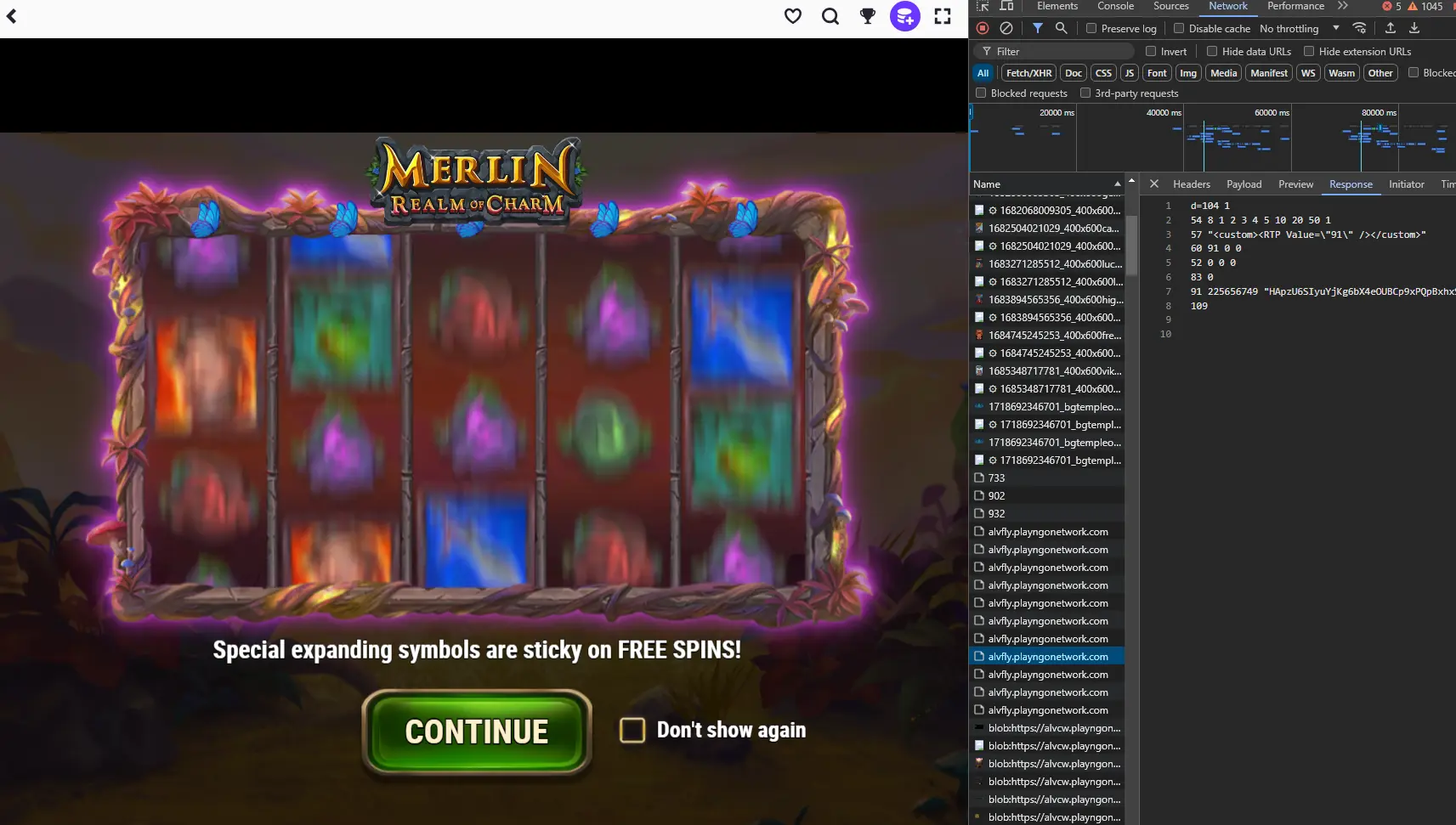Check the Don't show again box
This screenshot has height=825, width=1456.
632,730
